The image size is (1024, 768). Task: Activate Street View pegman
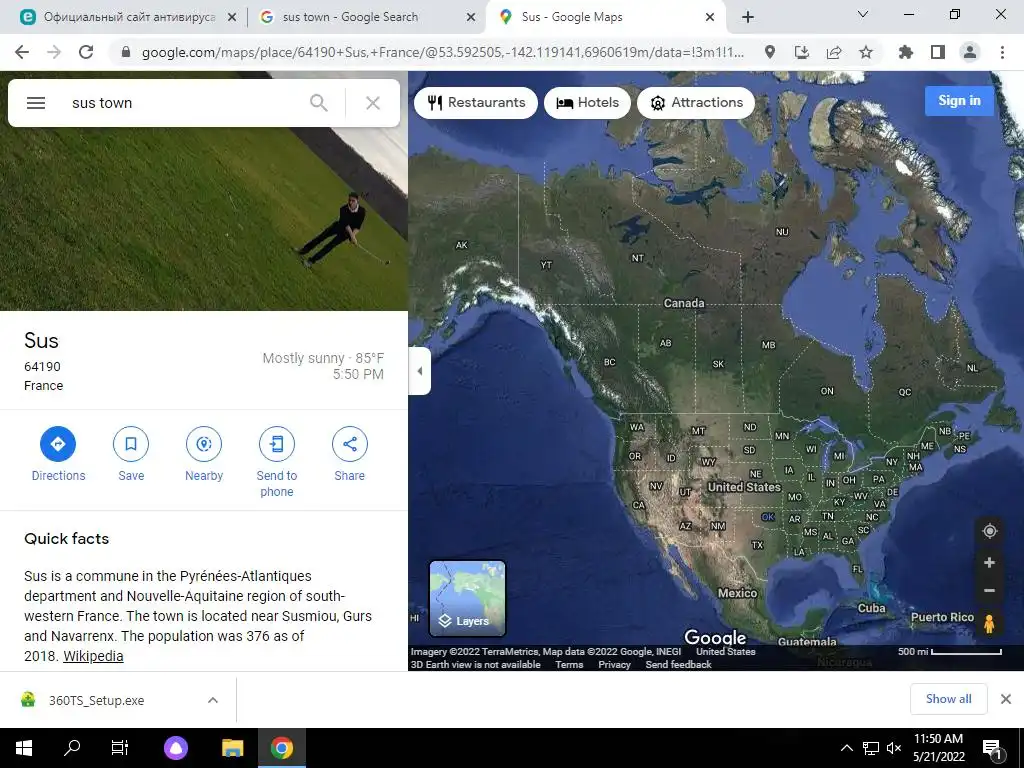[x=989, y=624]
